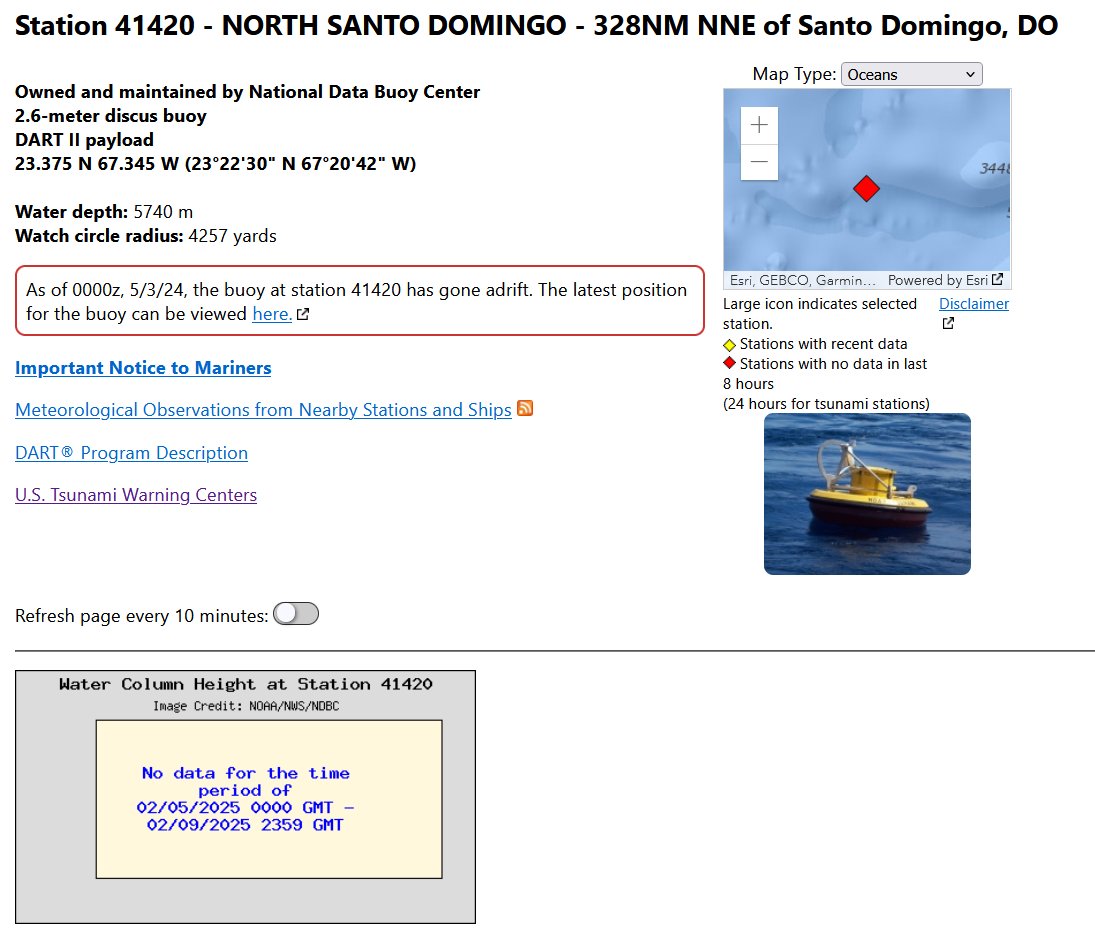Click the 'Map Type:' label

tap(794, 74)
